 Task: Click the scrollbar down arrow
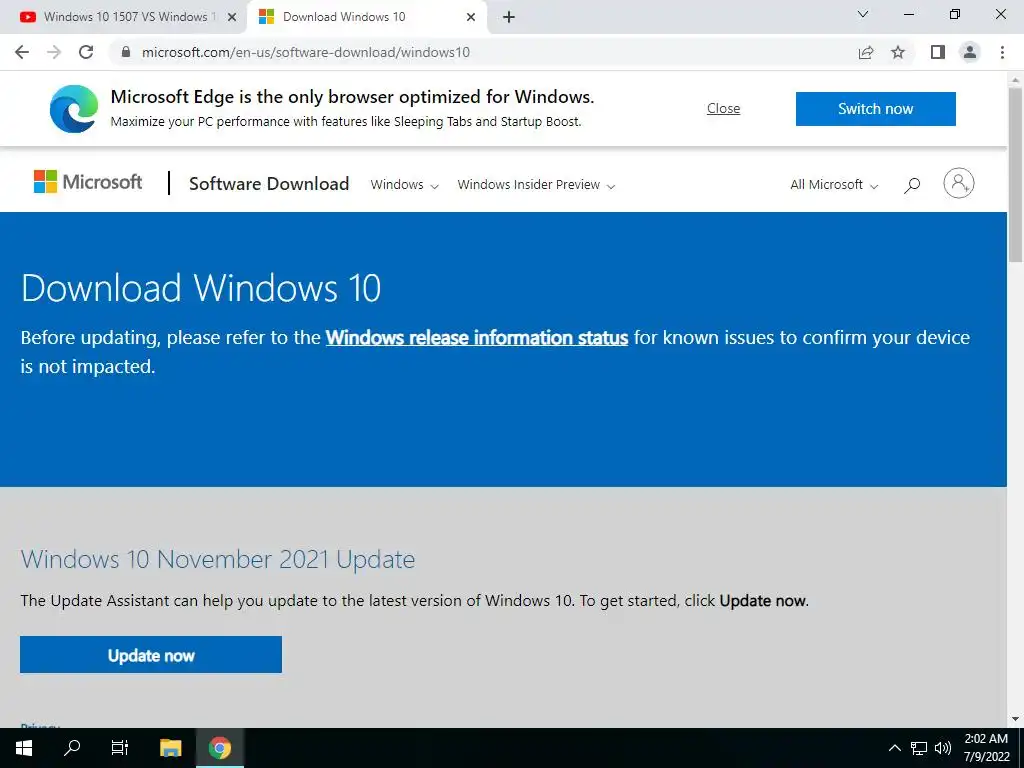click(x=1015, y=719)
